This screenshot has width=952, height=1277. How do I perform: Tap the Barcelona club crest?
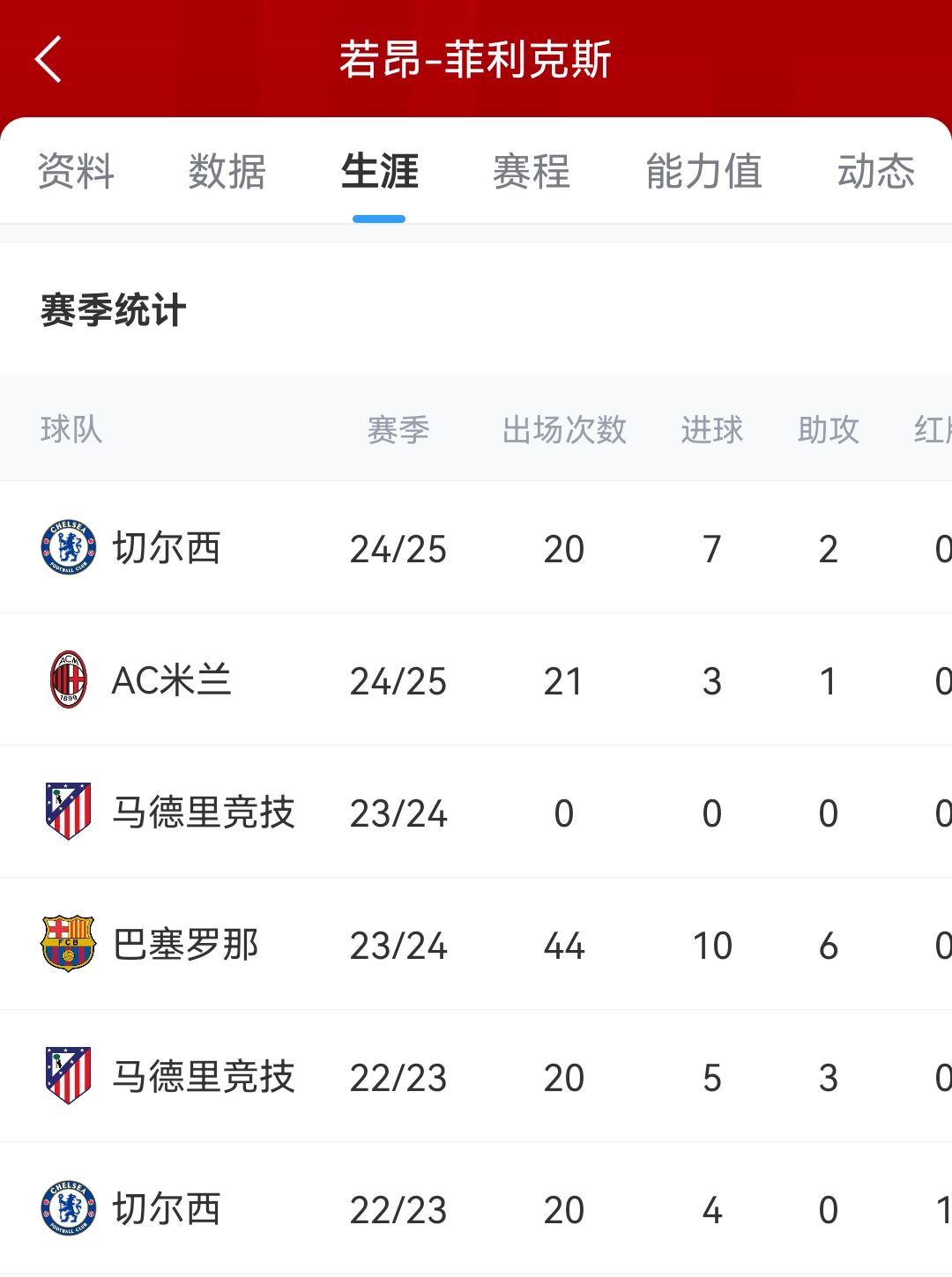(68, 944)
